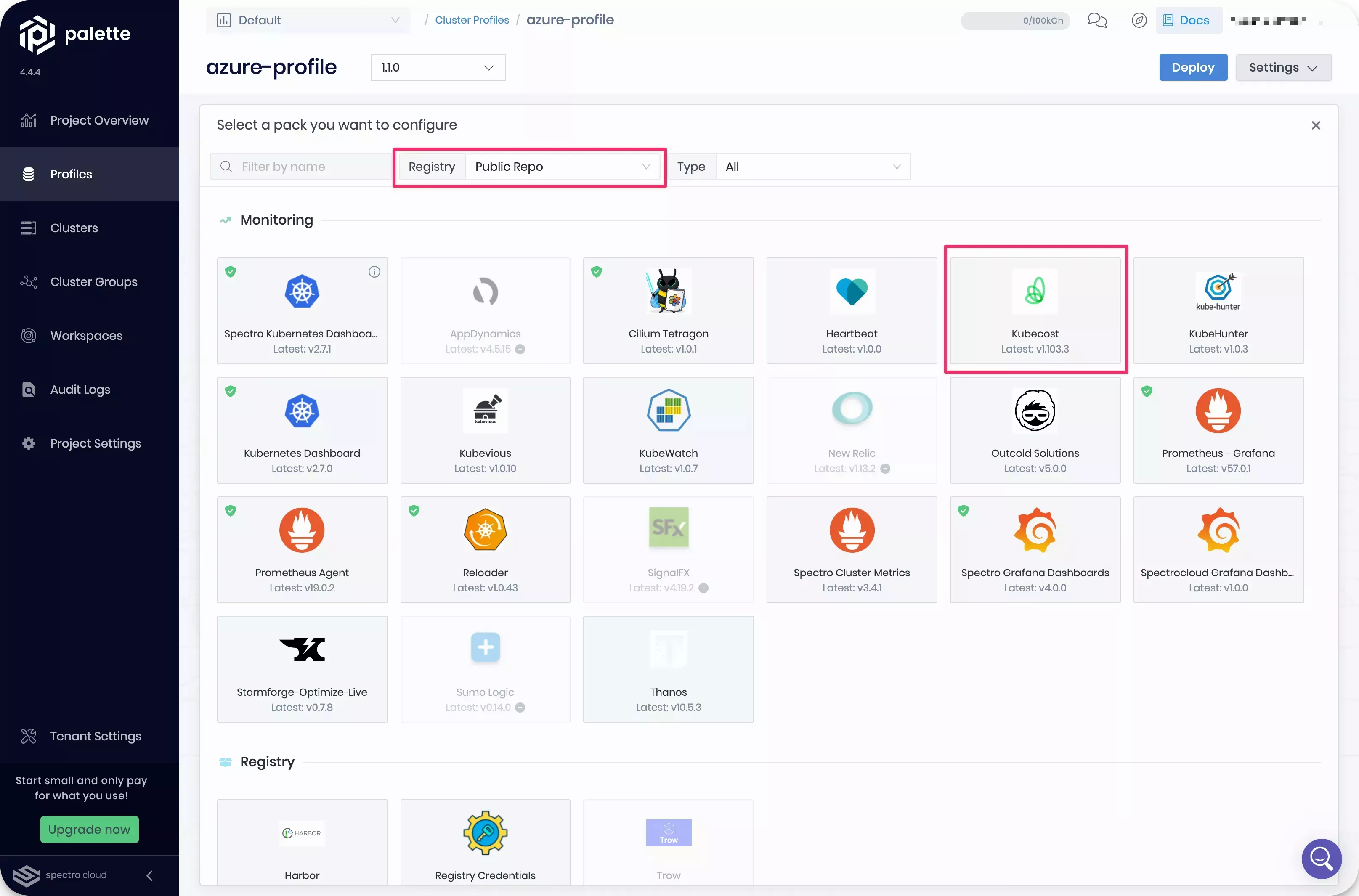Go to Project Overview

90,121
